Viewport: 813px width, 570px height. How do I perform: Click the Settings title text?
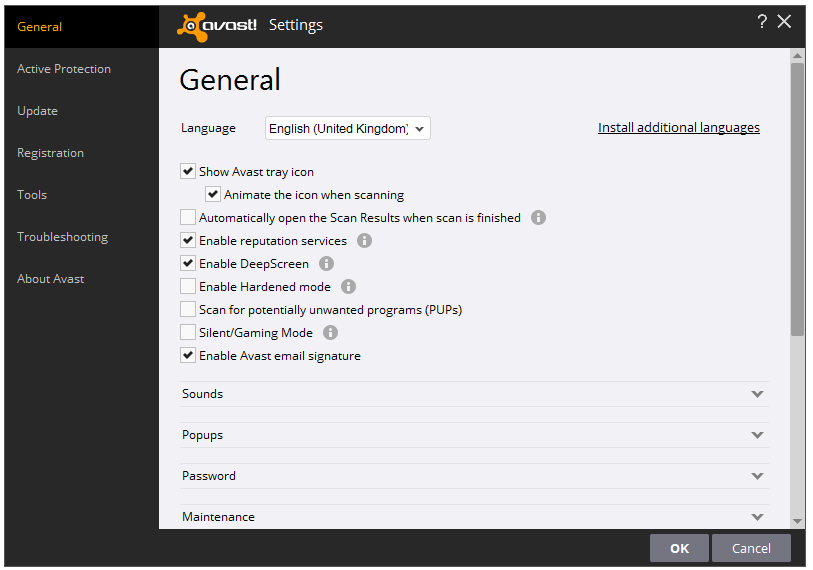tap(296, 25)
